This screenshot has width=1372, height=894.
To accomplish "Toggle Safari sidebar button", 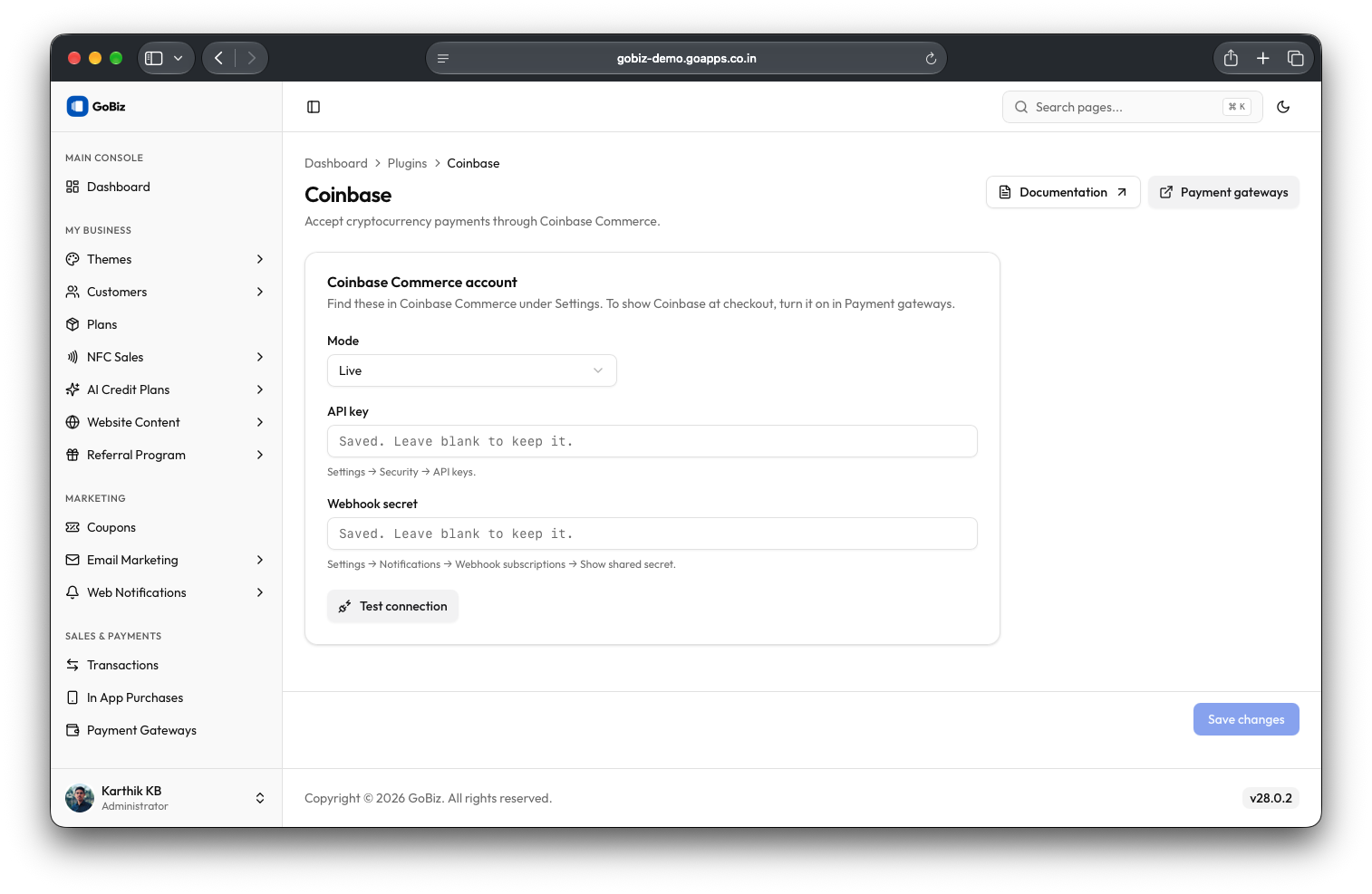I will (x=154, y=58).
